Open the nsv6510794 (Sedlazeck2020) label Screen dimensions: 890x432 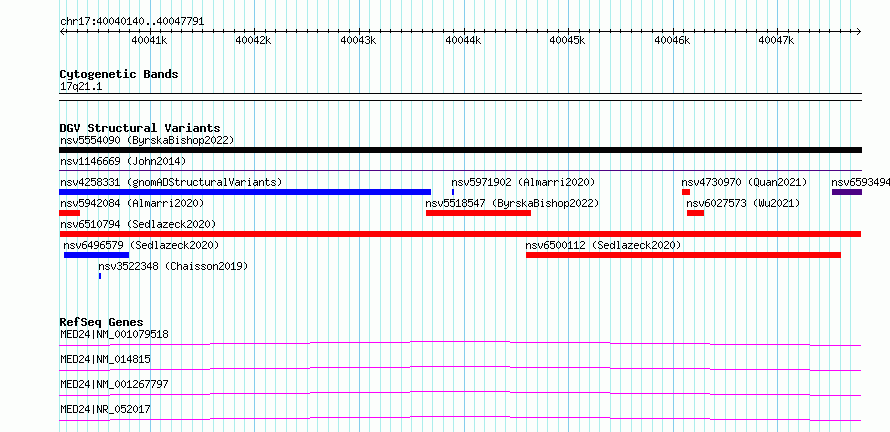click(x=138, y=224)
